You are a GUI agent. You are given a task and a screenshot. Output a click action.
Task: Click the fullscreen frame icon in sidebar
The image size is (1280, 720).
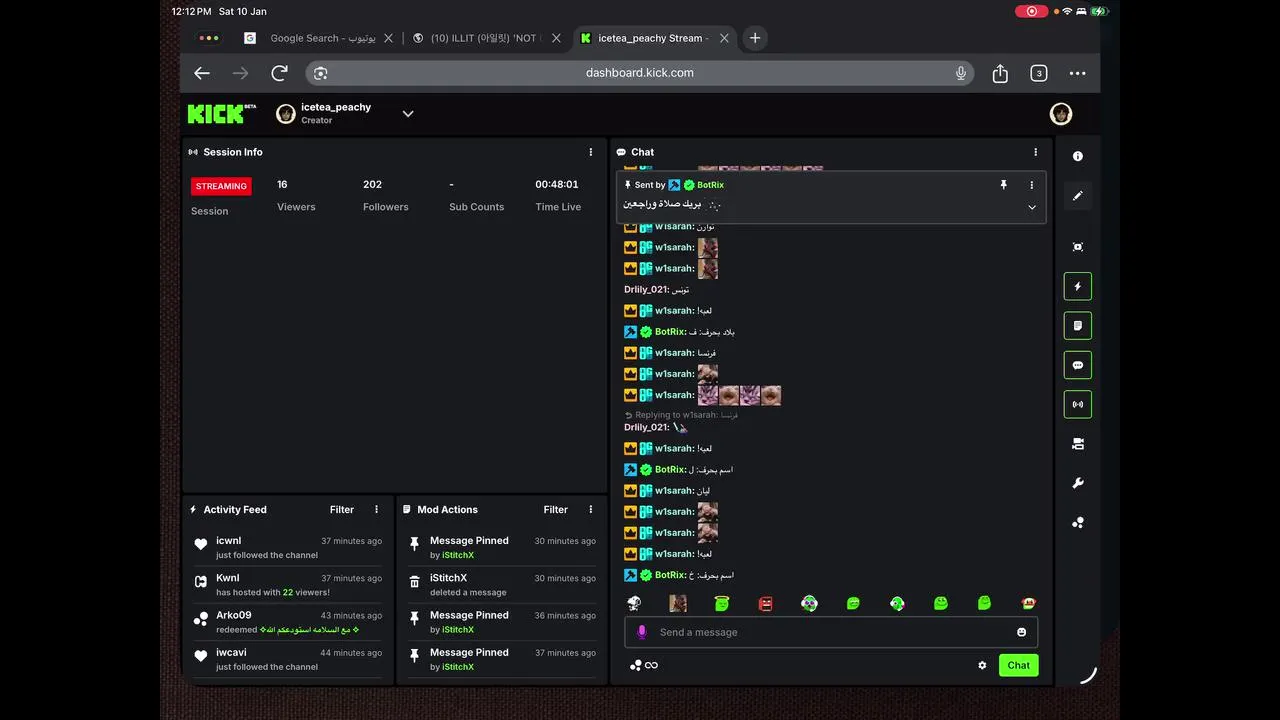click(x=1077, y=247)
